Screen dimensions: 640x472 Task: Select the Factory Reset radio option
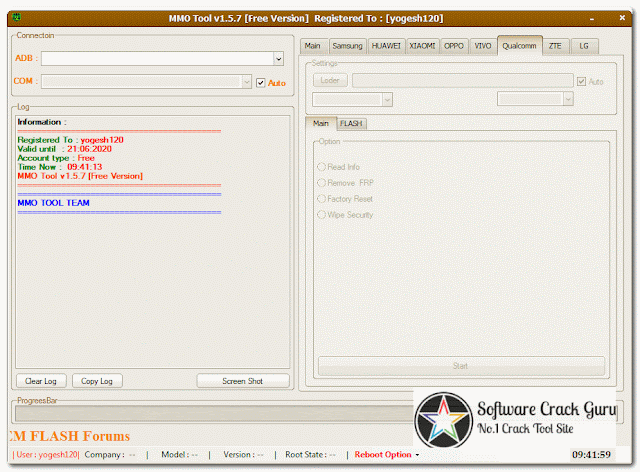[345, 199]
